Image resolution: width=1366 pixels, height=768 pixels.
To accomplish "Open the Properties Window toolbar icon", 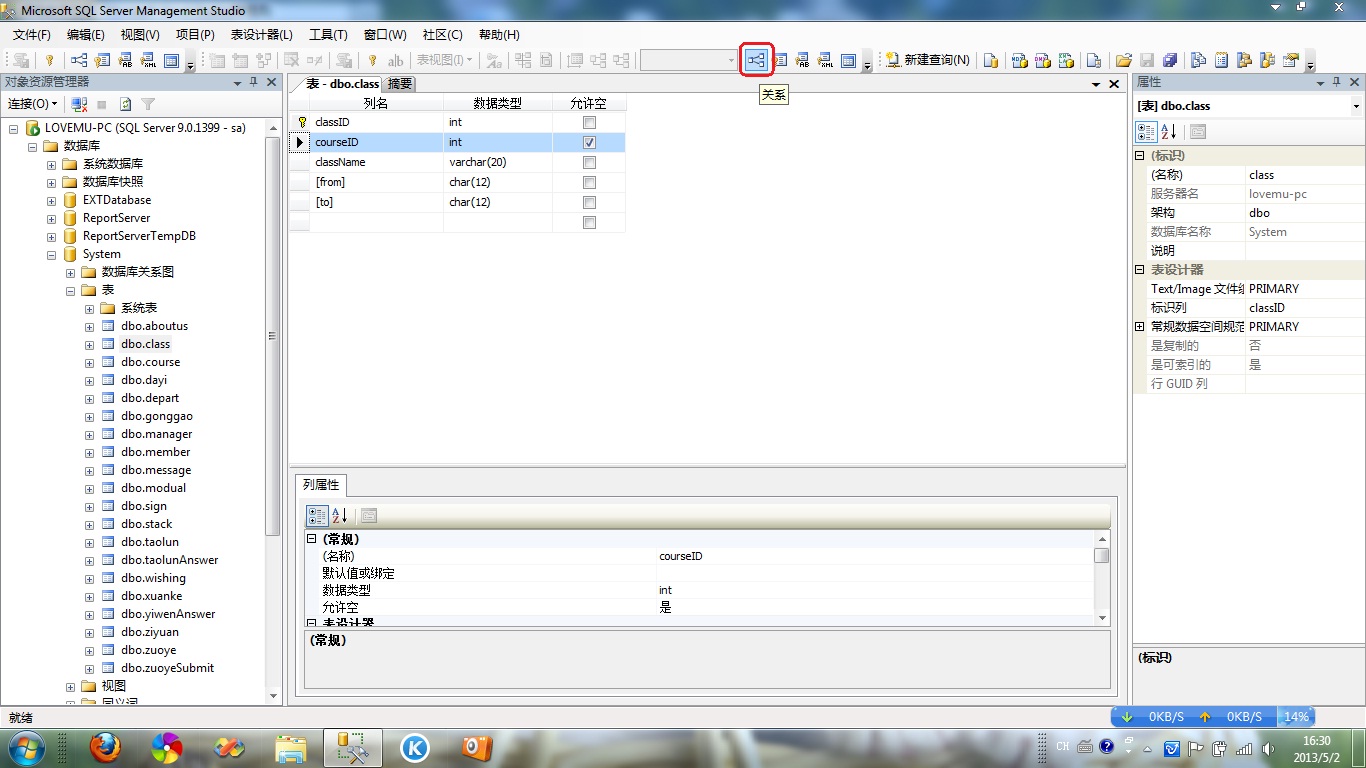I will tap(1291, 60).
